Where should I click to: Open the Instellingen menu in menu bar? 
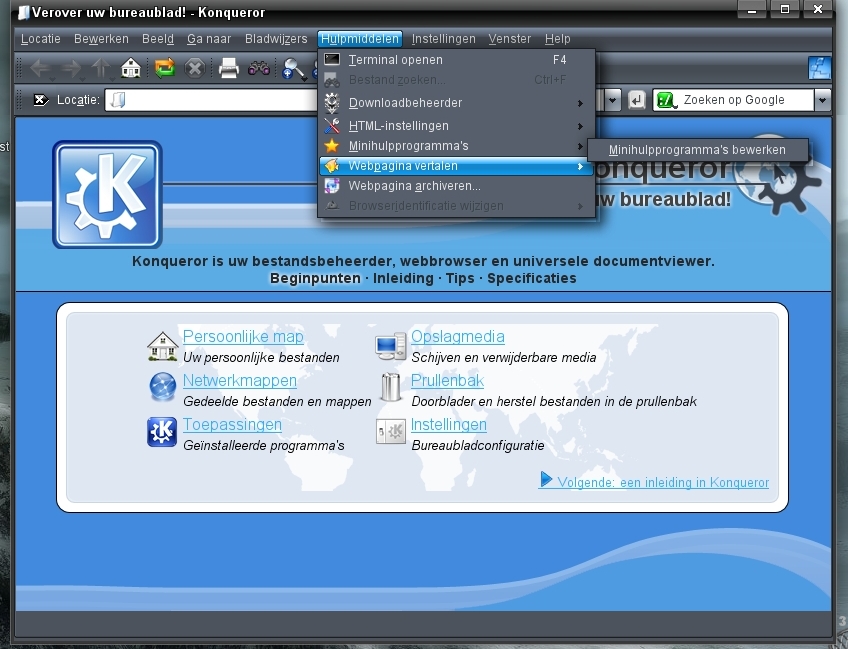[443, 39]
